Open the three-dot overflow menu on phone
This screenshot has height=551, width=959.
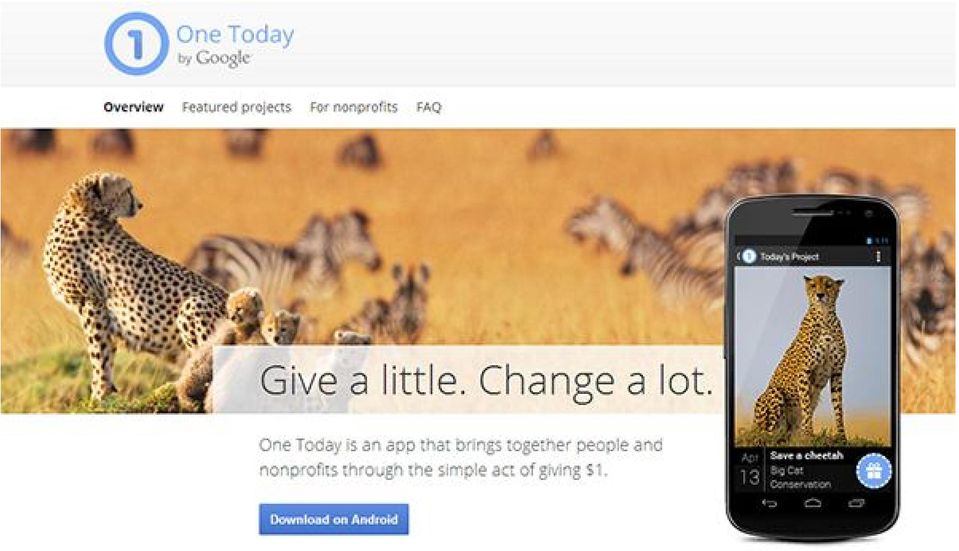(x=879, y=256)
